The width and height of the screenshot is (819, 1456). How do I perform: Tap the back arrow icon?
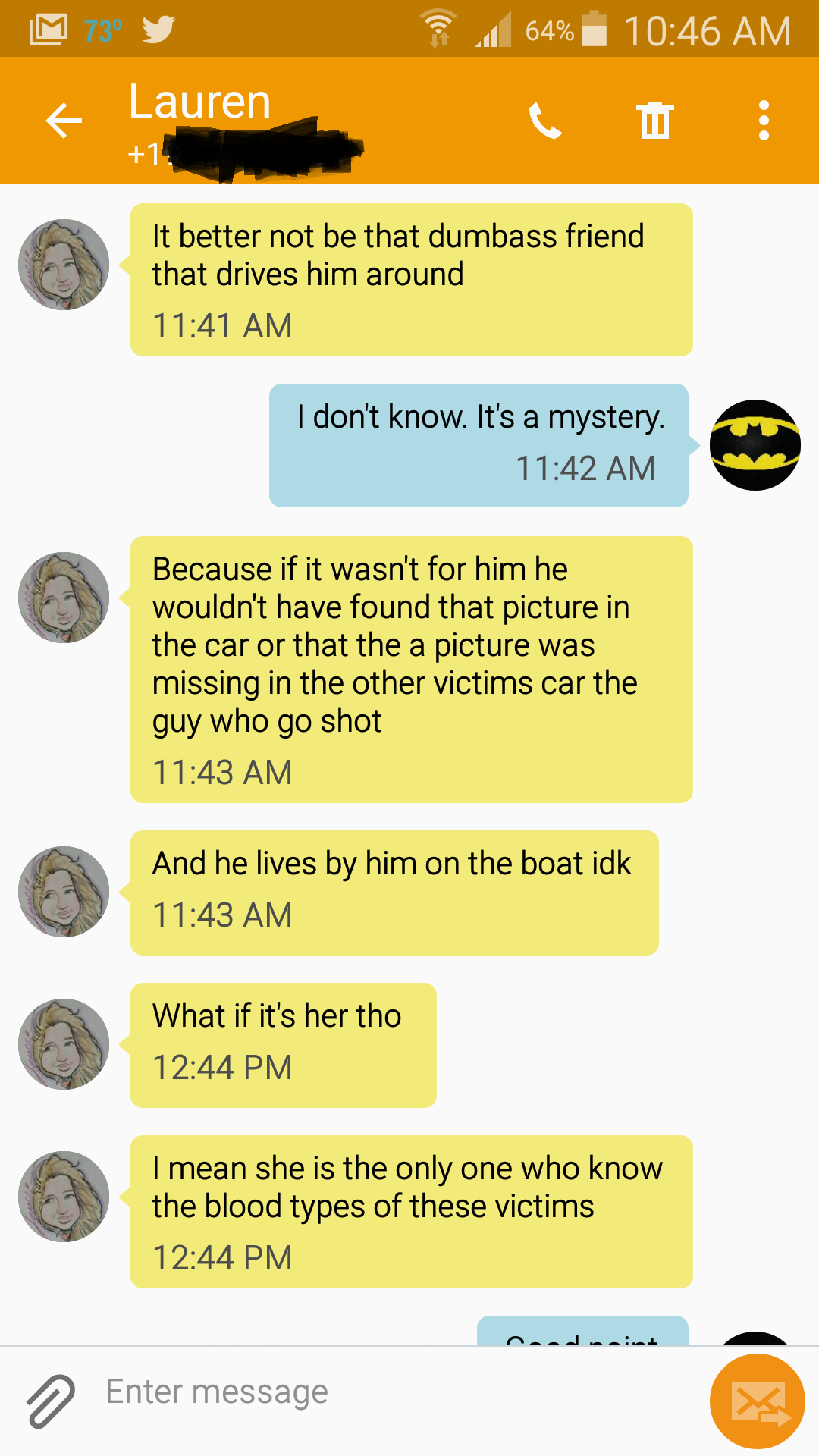pyautogui.click(x=64, y=121)
